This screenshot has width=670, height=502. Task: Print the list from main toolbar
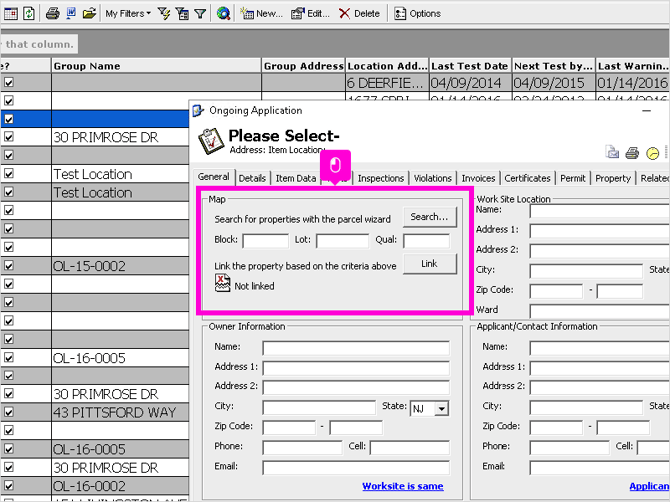52,13
